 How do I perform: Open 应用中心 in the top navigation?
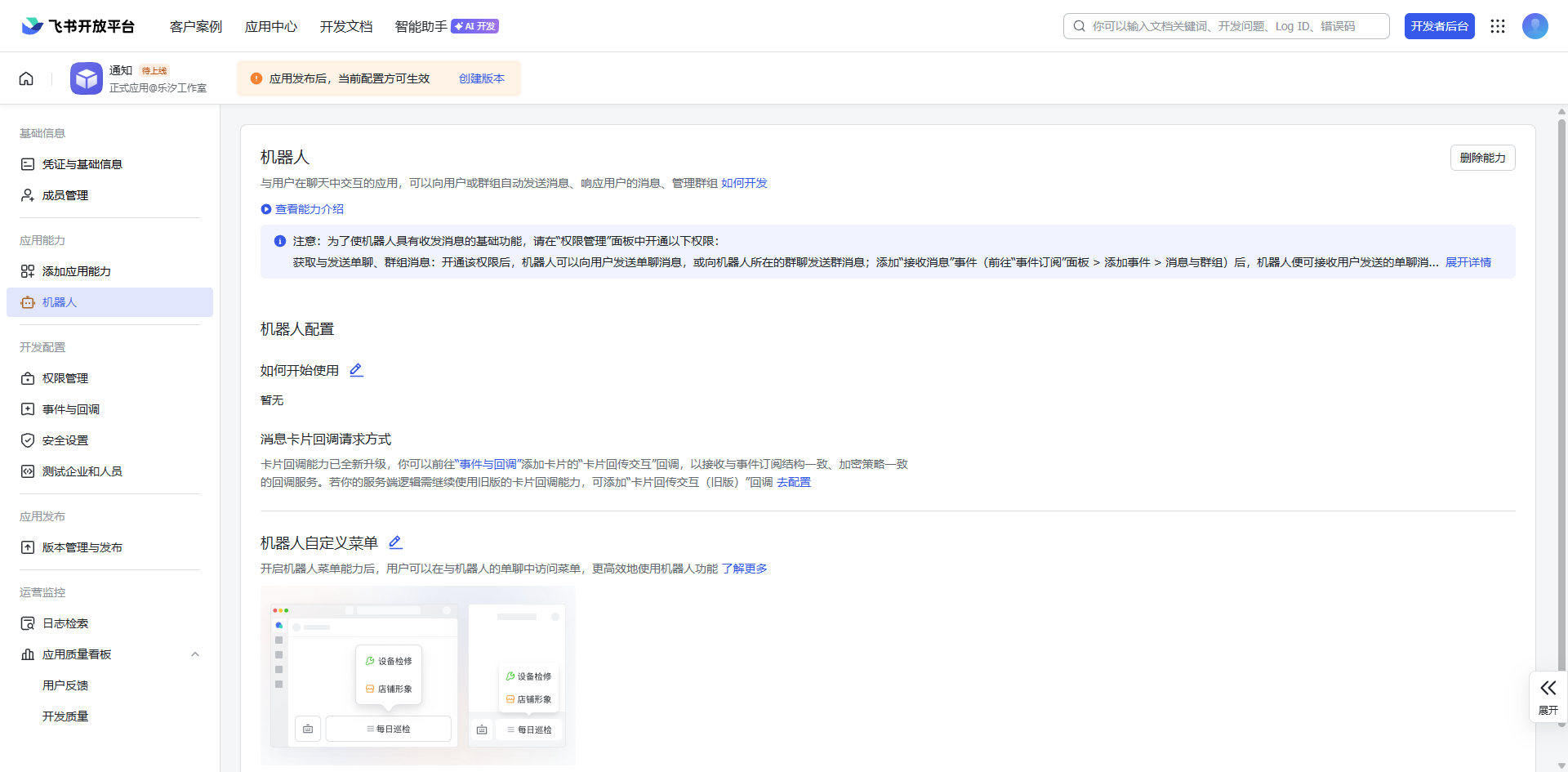270,26
